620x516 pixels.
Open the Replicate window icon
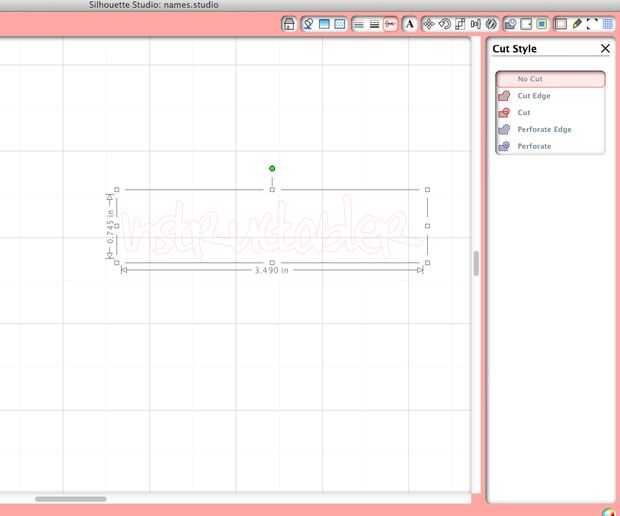(x=491, y=24)
